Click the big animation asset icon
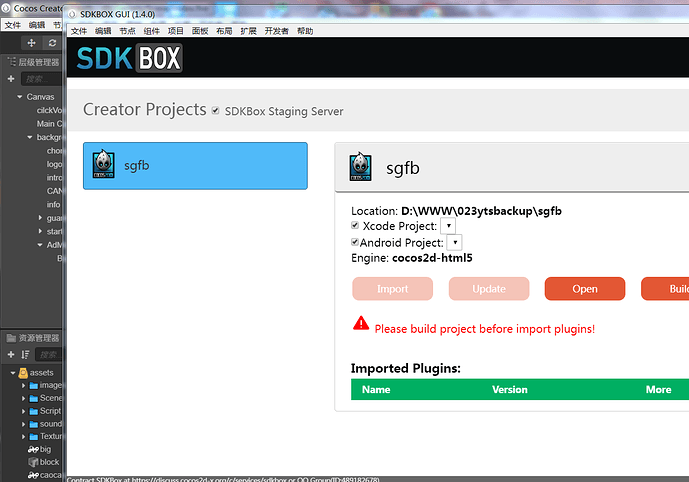This screenshot has width=689, height=482. point(33,449)
